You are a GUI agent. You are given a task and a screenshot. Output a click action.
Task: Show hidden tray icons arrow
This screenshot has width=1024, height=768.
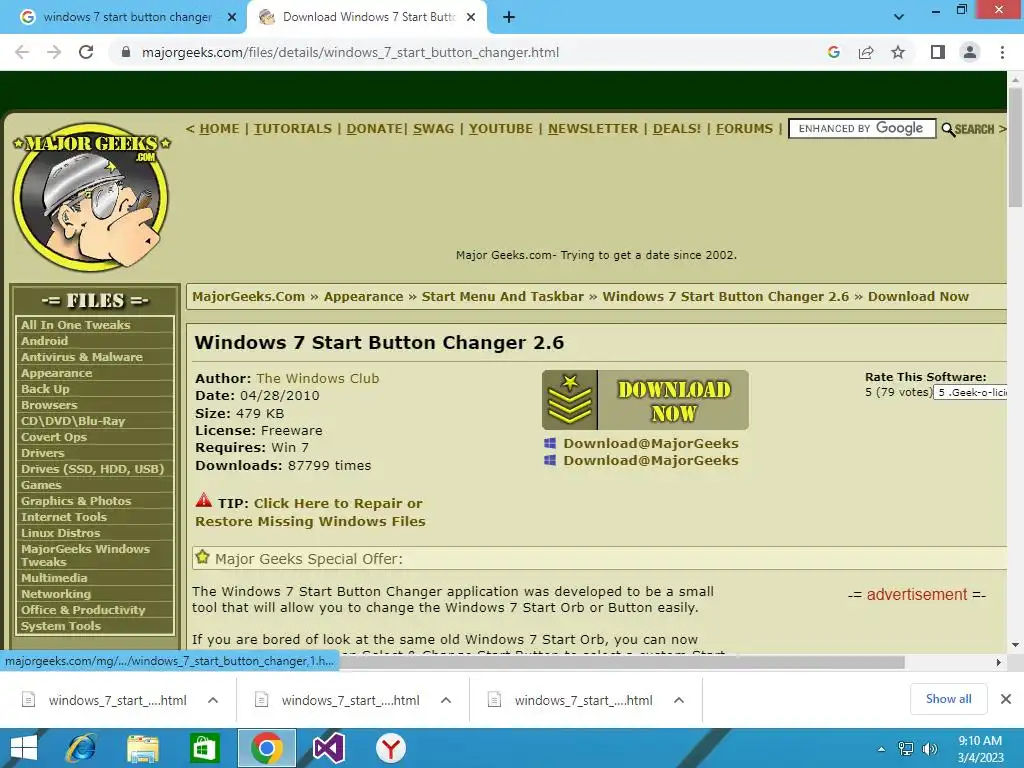881,749
